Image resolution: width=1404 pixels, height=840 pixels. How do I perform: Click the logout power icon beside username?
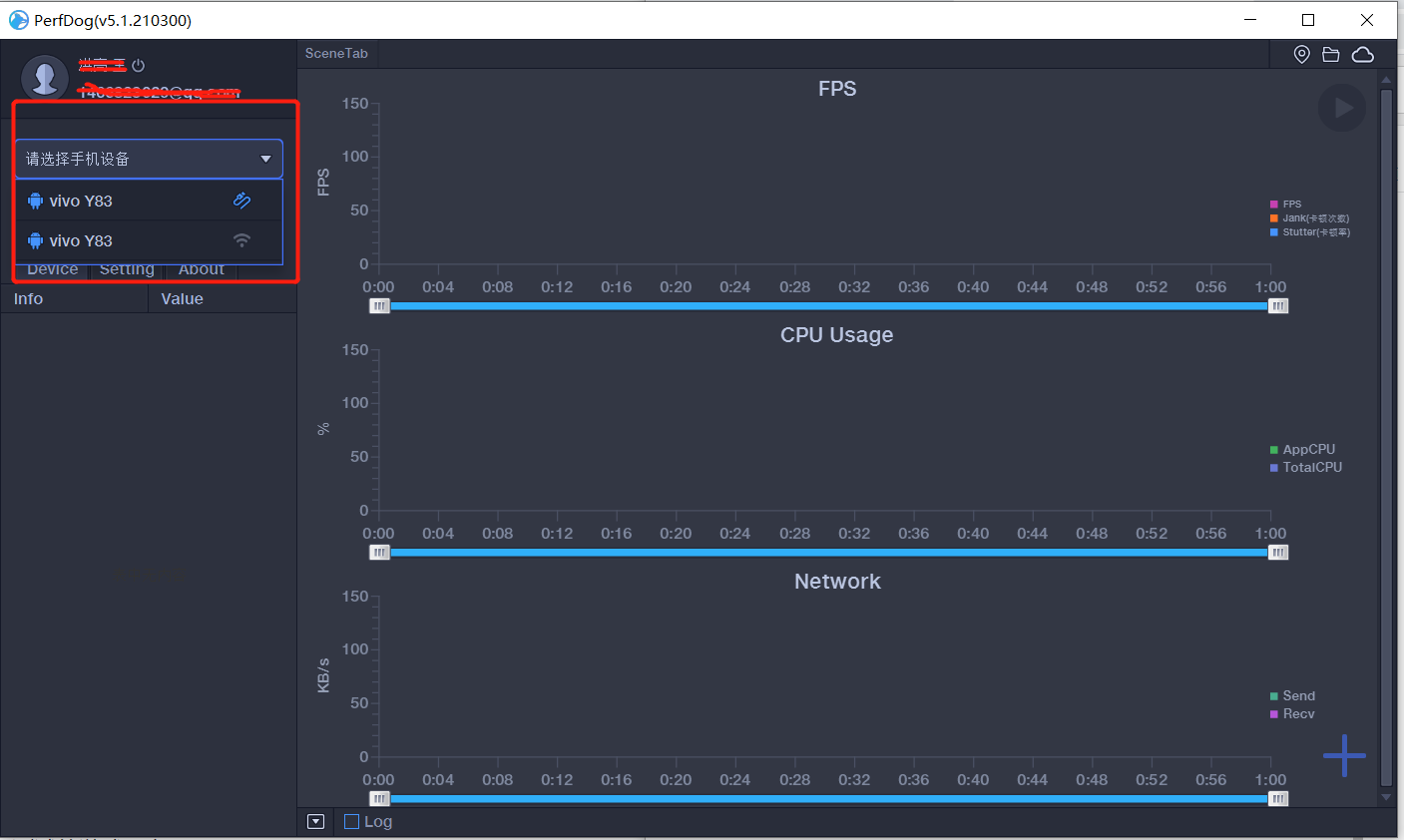point(139,66)
